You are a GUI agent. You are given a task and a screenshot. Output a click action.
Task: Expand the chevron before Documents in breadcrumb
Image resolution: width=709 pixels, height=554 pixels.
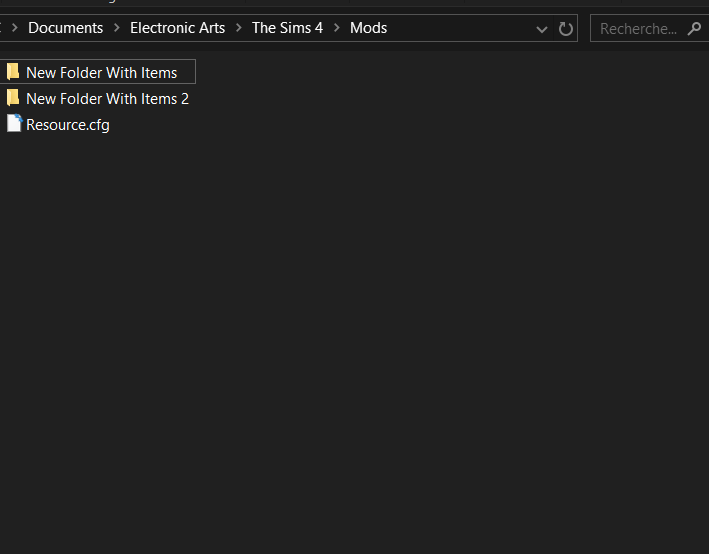tap(14, 28)
